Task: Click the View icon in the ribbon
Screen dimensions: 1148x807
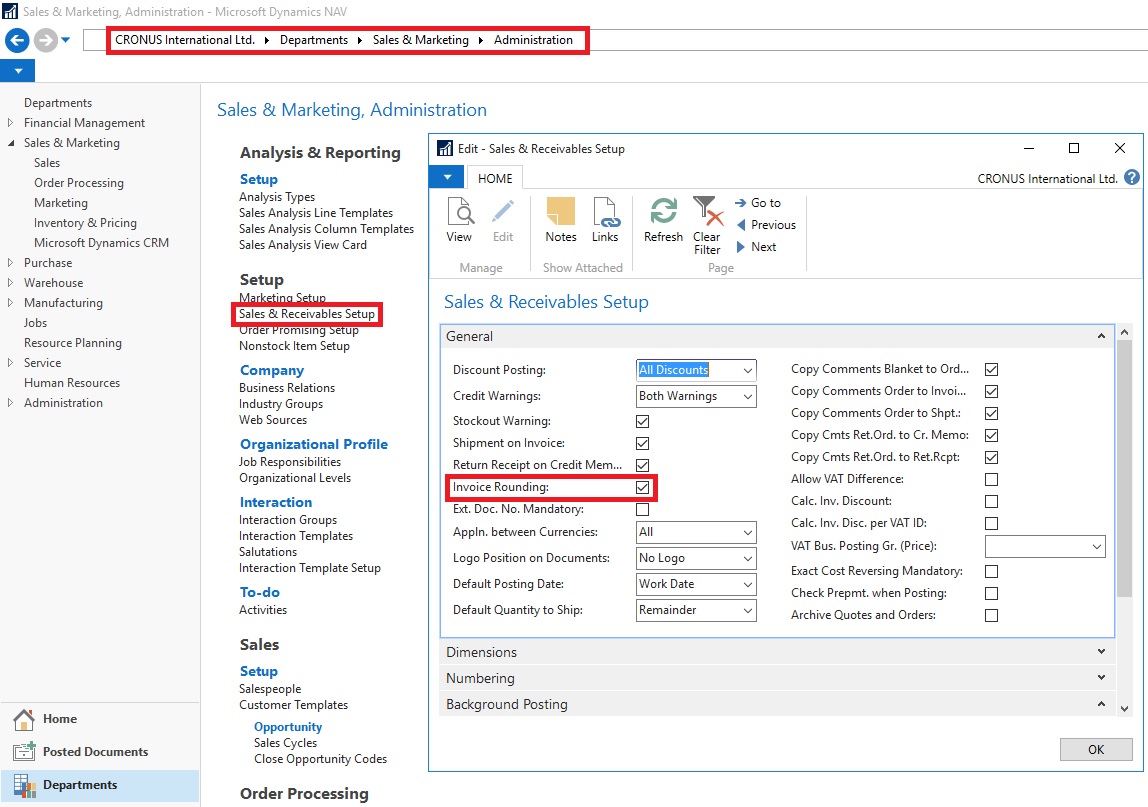Action: [x=459, y=220]
